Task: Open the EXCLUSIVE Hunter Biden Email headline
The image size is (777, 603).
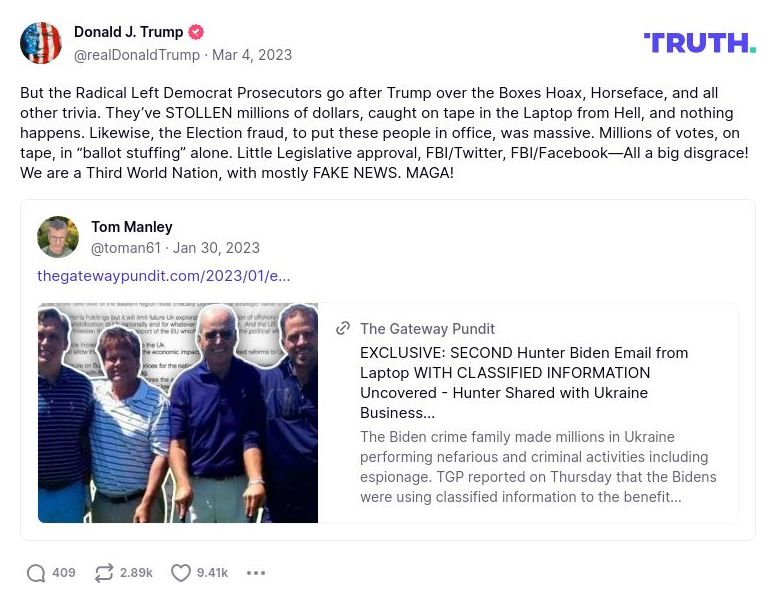Action: point(523,382)
